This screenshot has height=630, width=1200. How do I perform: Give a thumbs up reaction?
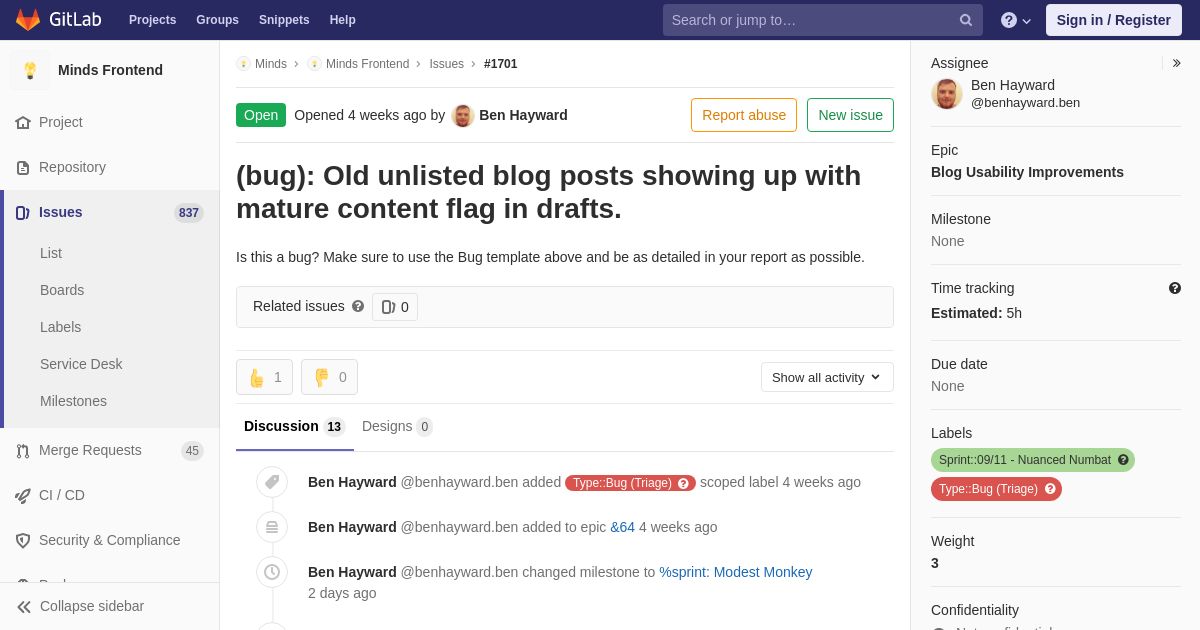pos(264,377)
